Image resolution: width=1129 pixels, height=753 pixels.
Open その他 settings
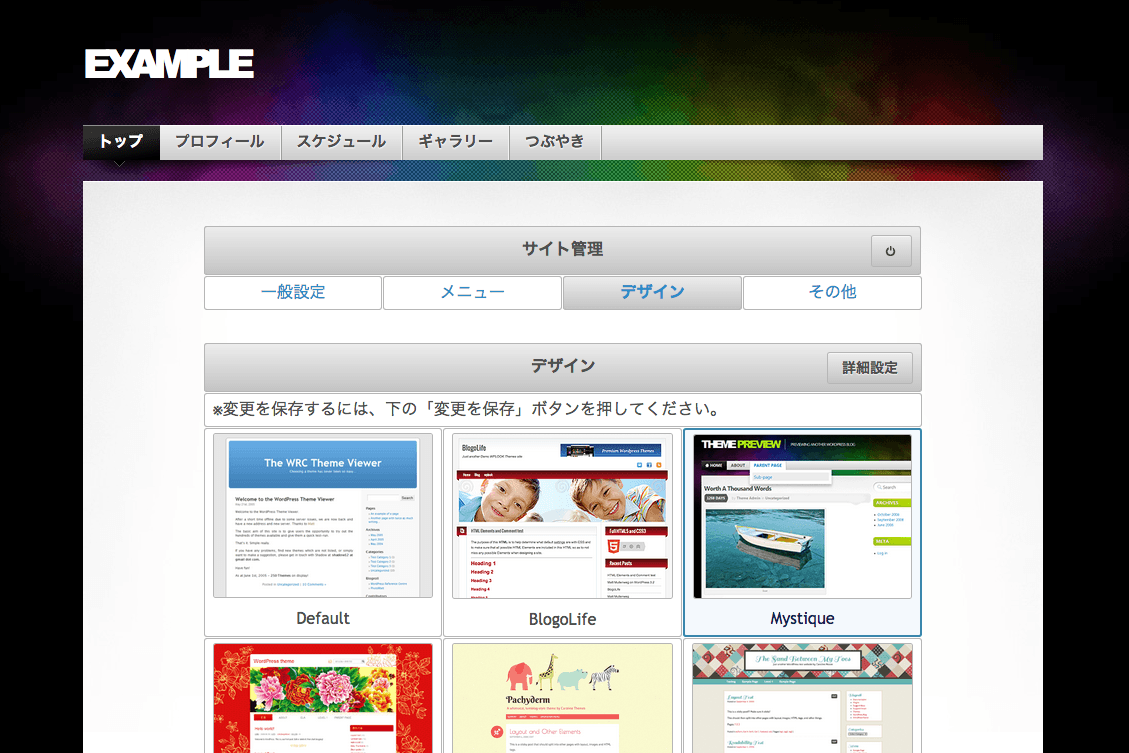coord(832,293)
